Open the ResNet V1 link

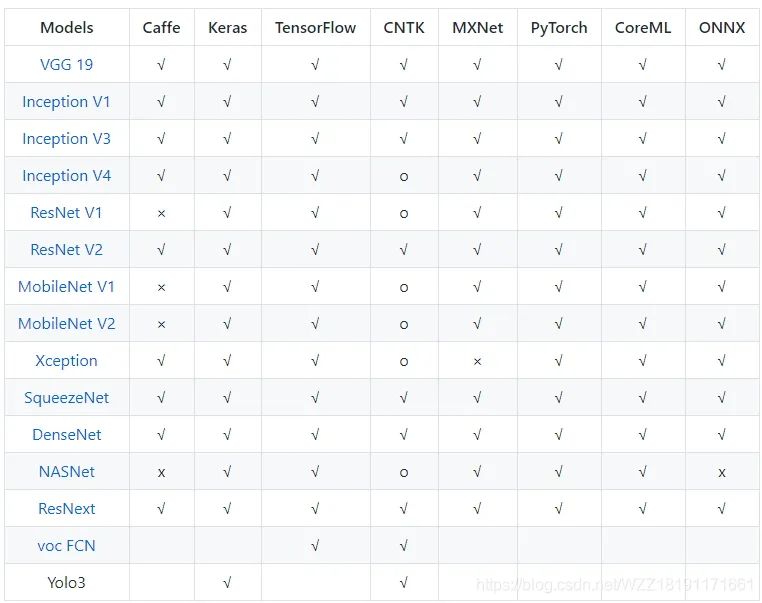[66, 212]
